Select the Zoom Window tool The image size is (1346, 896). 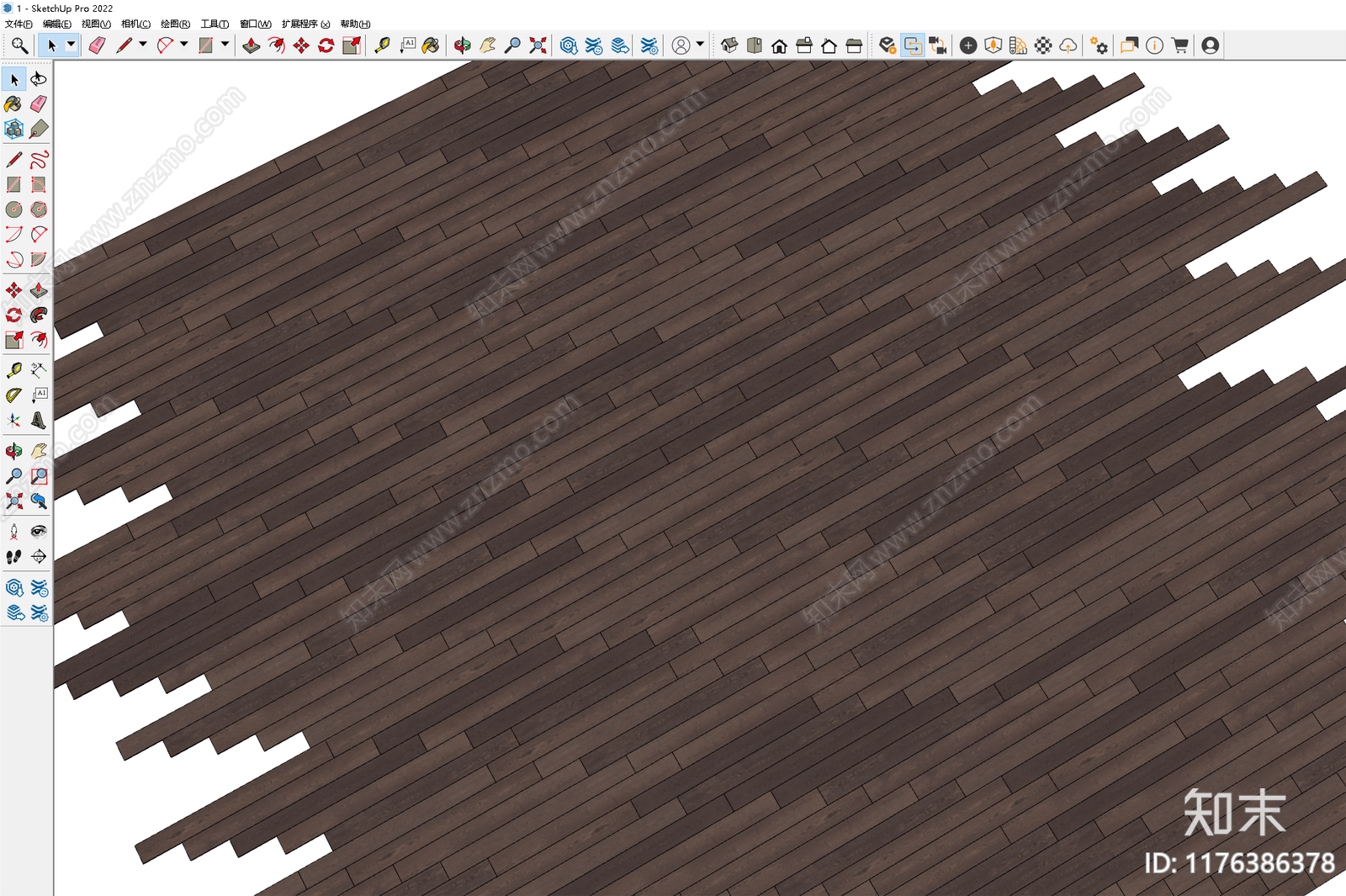39,476
